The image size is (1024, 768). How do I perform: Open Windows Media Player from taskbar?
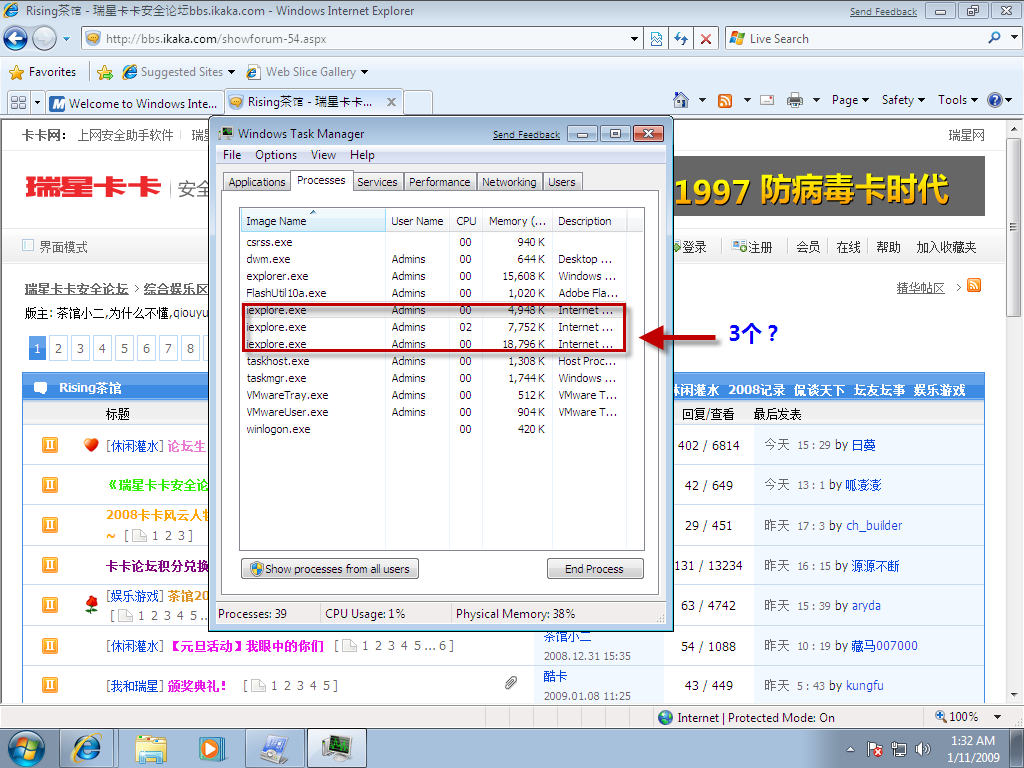point(211,747)
